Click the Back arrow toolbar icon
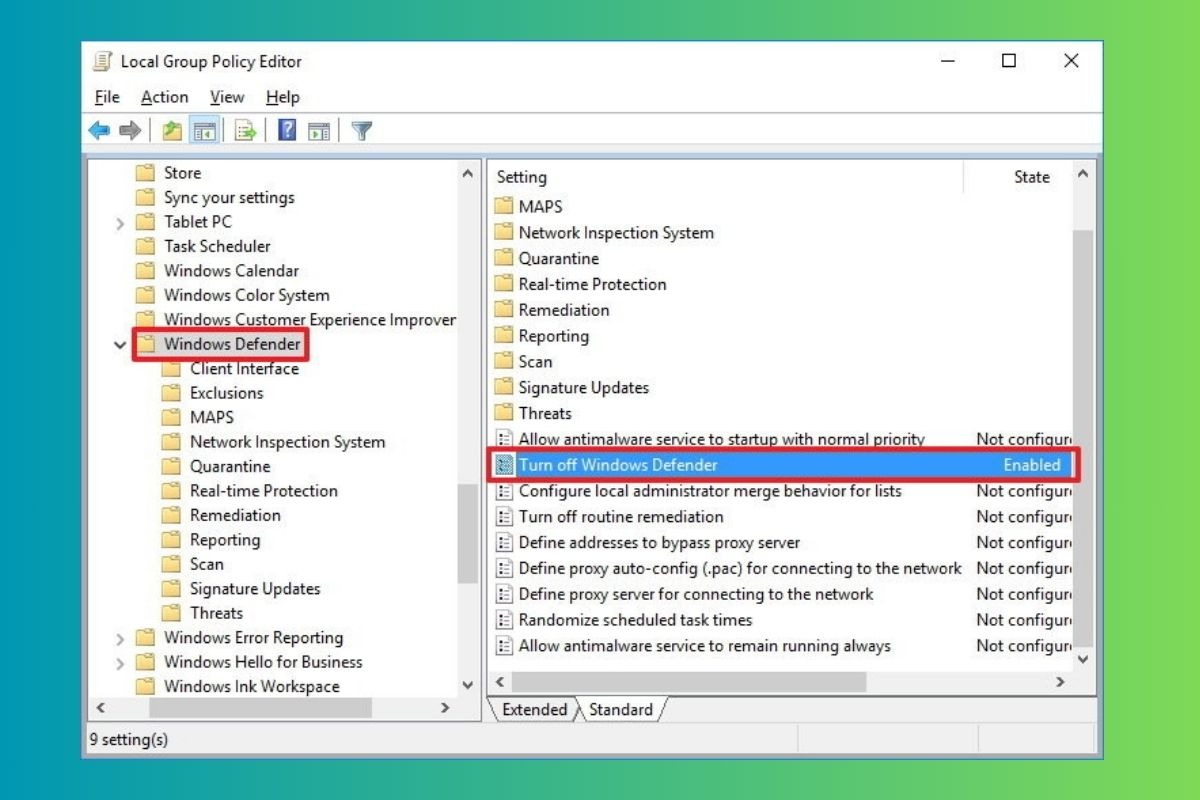 point(99,130)
